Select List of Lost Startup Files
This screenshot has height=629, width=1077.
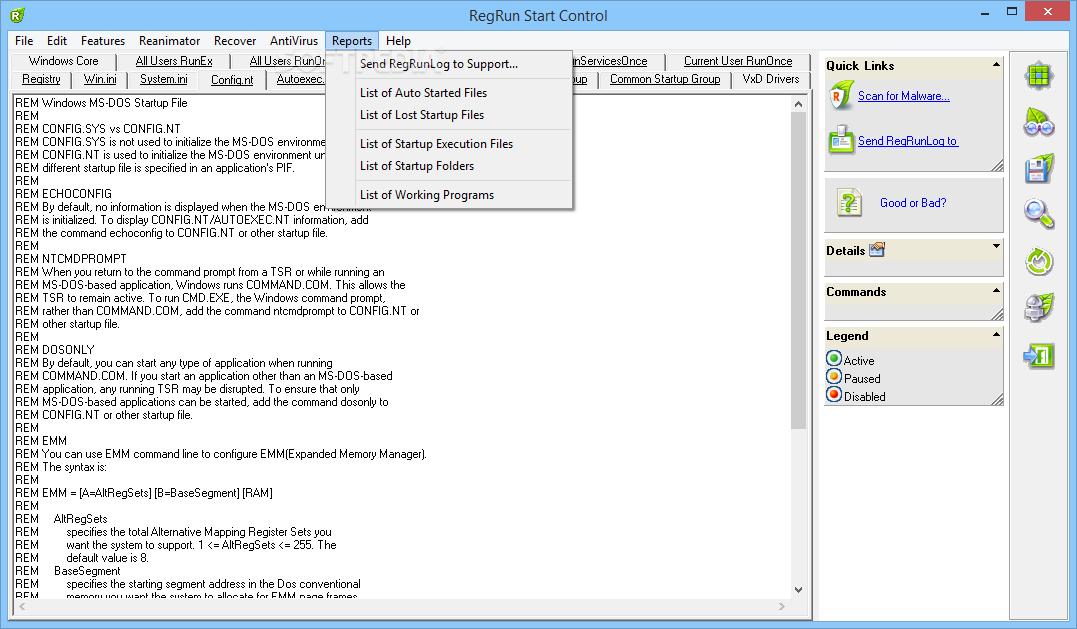click(449, 115)
